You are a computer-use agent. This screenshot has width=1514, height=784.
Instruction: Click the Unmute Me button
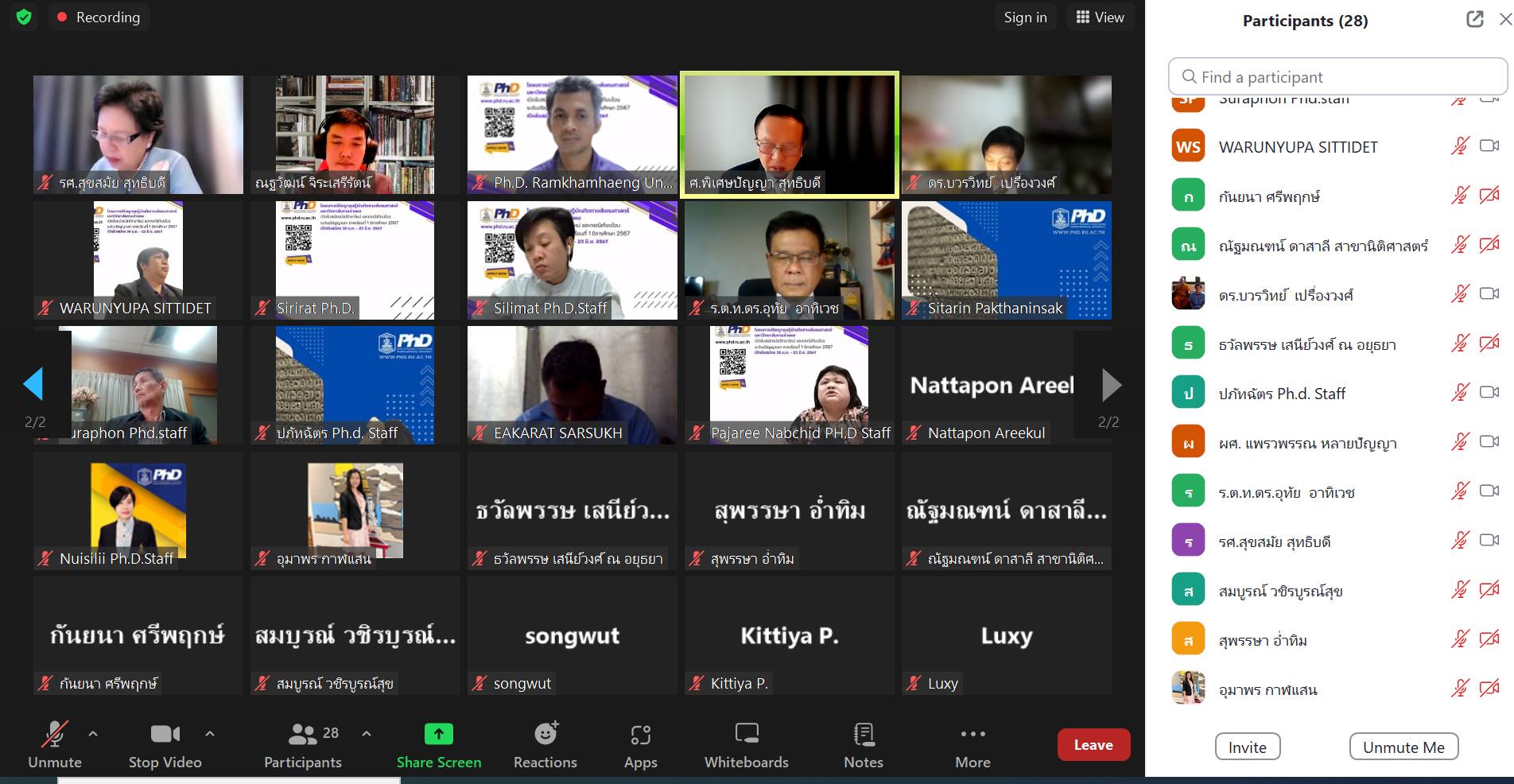pos(1403,747)
